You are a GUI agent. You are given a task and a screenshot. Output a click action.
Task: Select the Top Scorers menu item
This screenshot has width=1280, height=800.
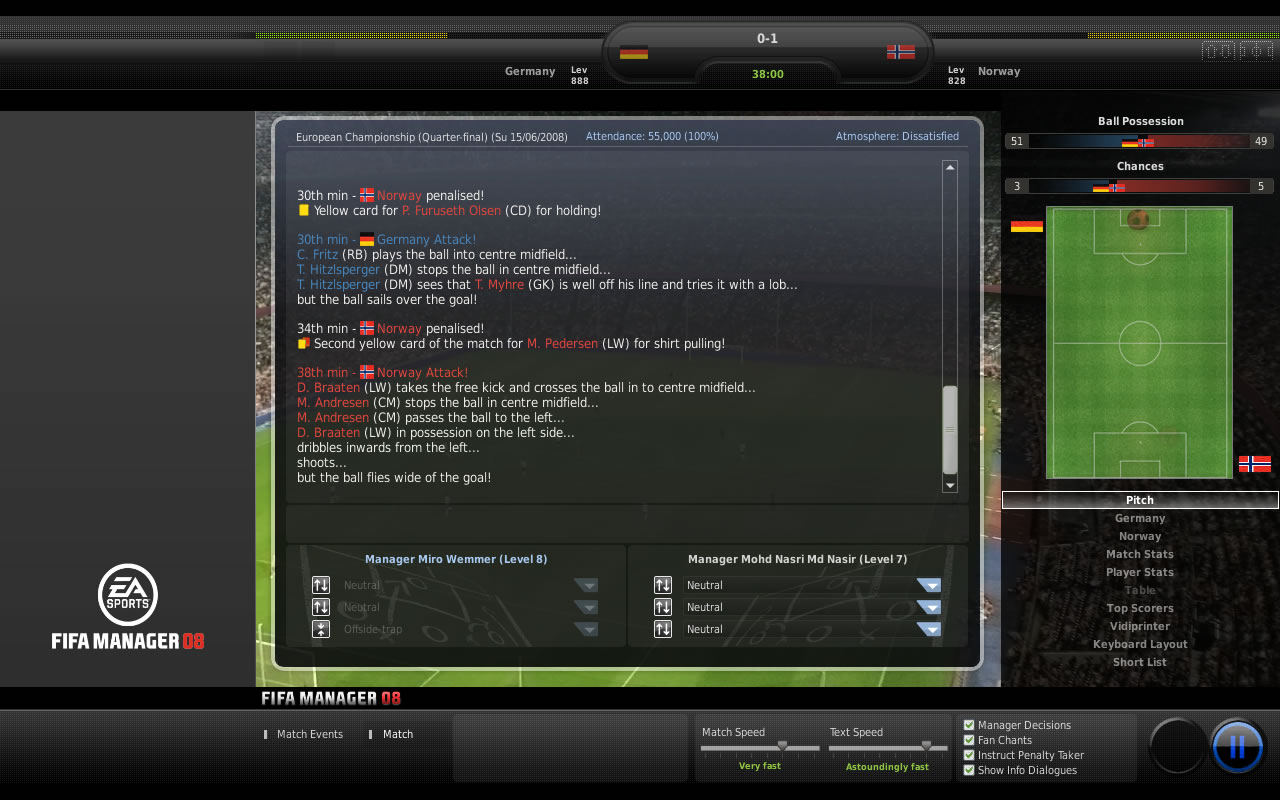[x=1140, y=608]
